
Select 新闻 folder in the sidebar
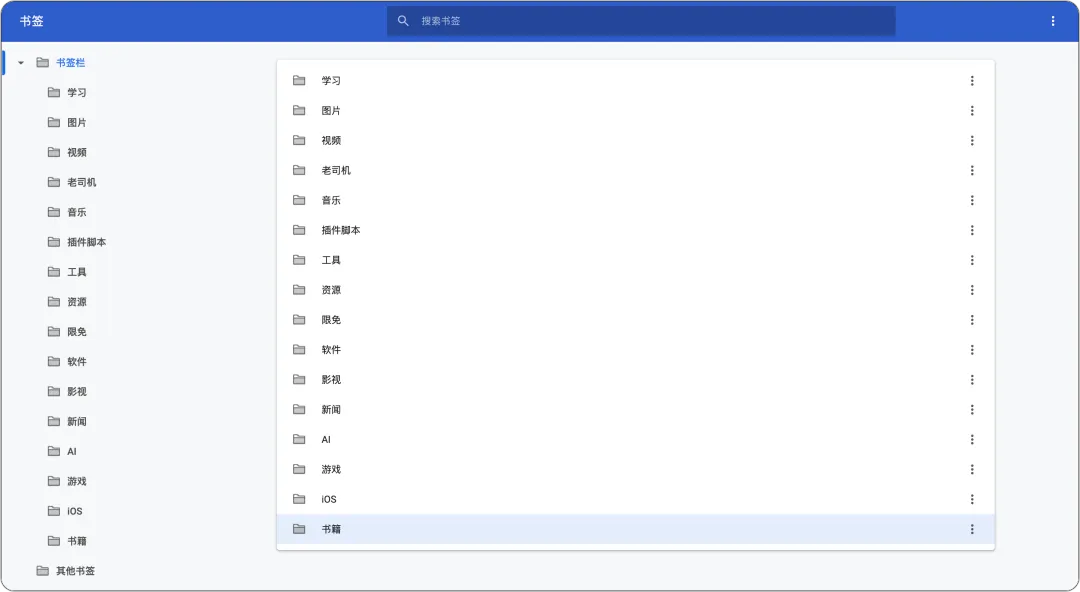click(x=76, y=422)
